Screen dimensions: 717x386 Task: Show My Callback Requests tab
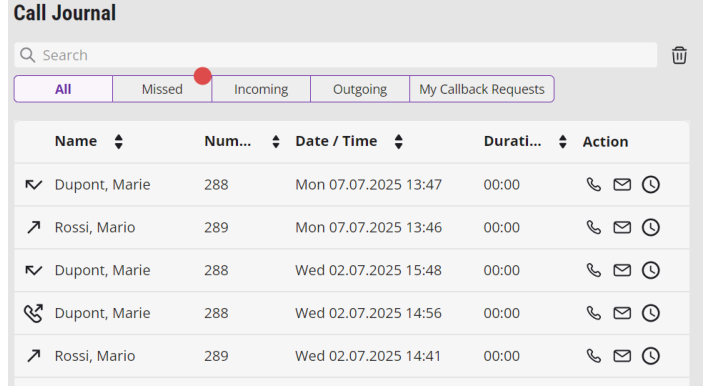[482, 89]
